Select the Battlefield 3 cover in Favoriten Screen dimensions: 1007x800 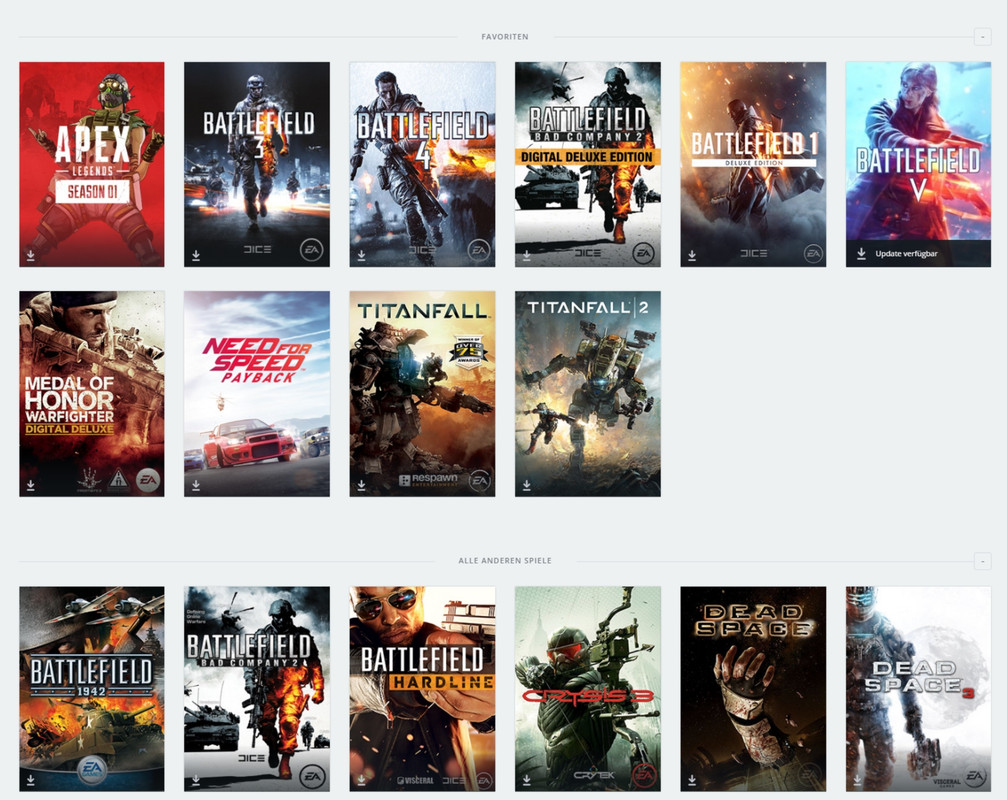pos(257,164)
